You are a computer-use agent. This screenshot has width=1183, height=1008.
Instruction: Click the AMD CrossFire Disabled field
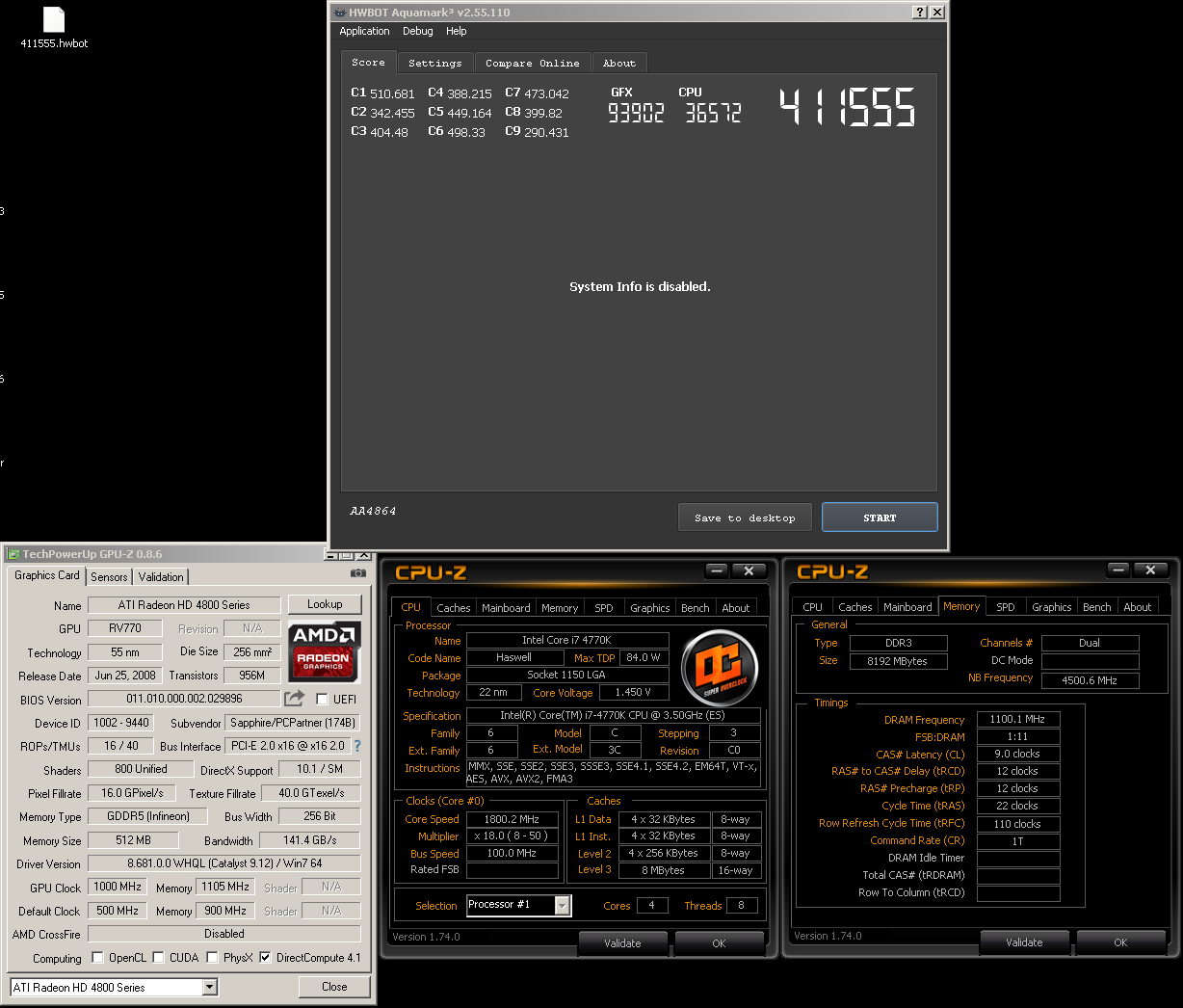click(224, 934)
